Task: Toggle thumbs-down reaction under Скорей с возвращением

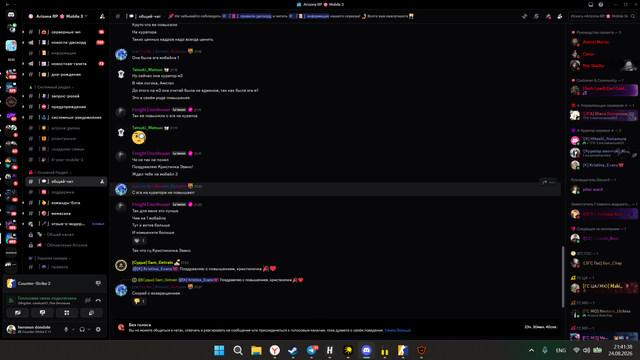Action: coord(139,301)
